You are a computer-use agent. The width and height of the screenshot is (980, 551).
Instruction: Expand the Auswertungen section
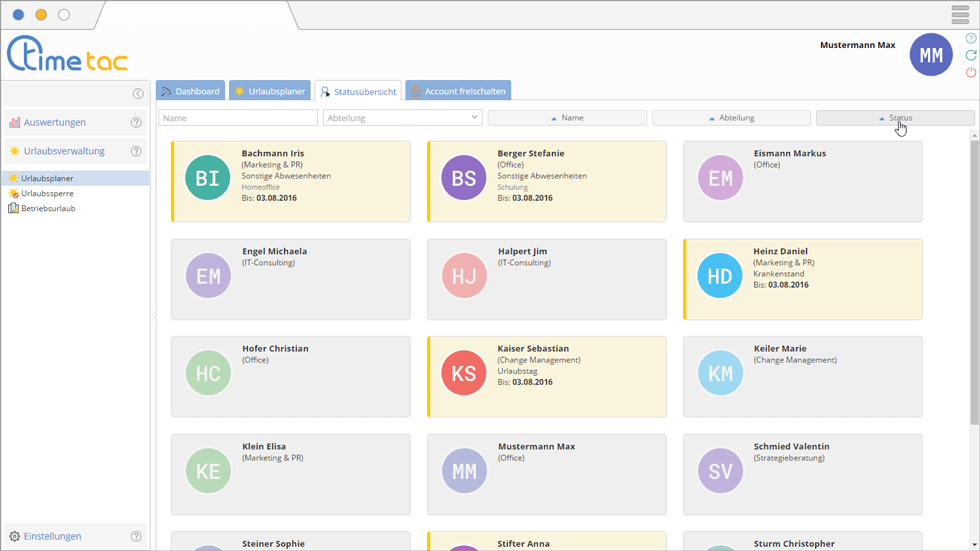click(55, 122)
